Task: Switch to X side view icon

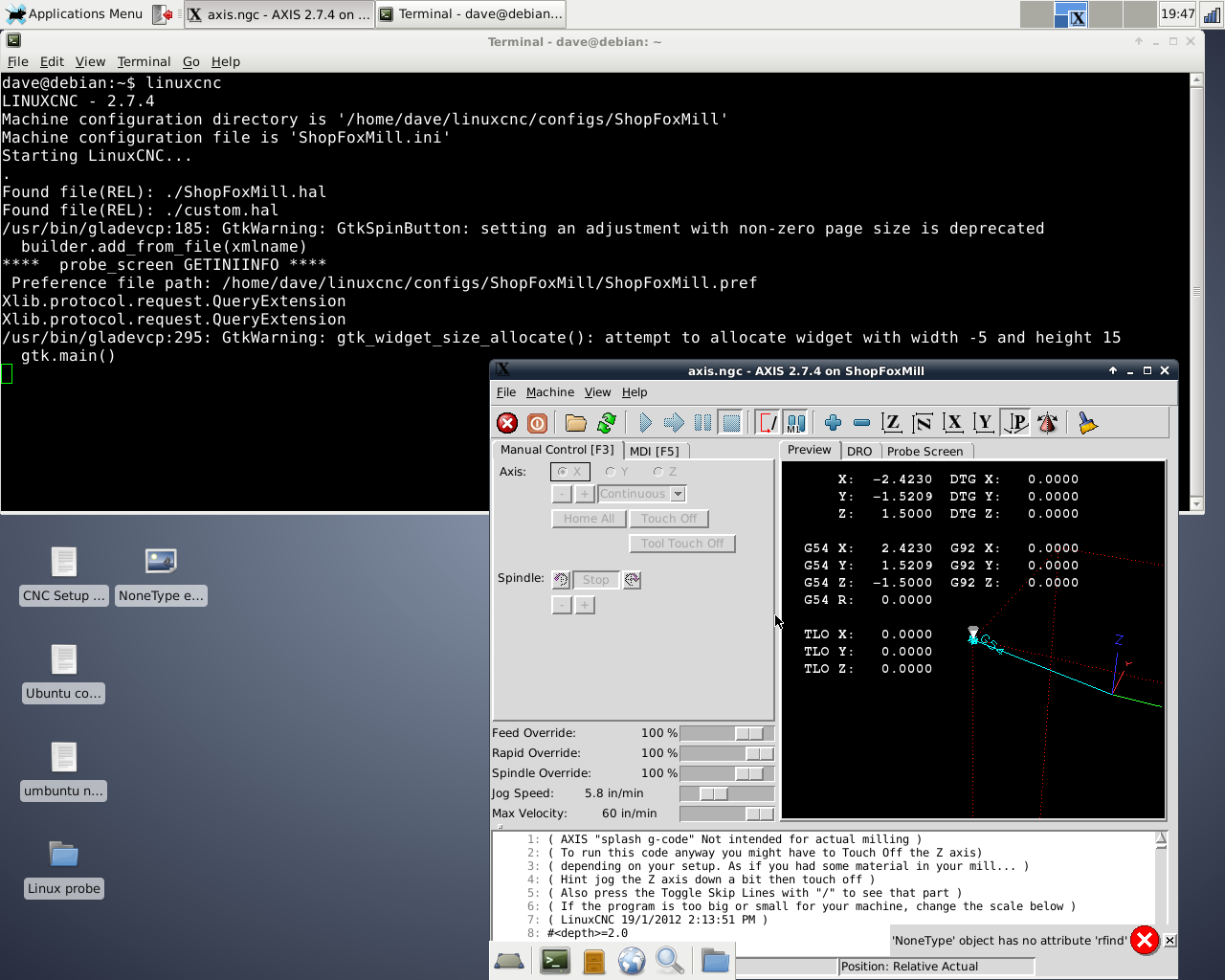Action: click(953, 423)
